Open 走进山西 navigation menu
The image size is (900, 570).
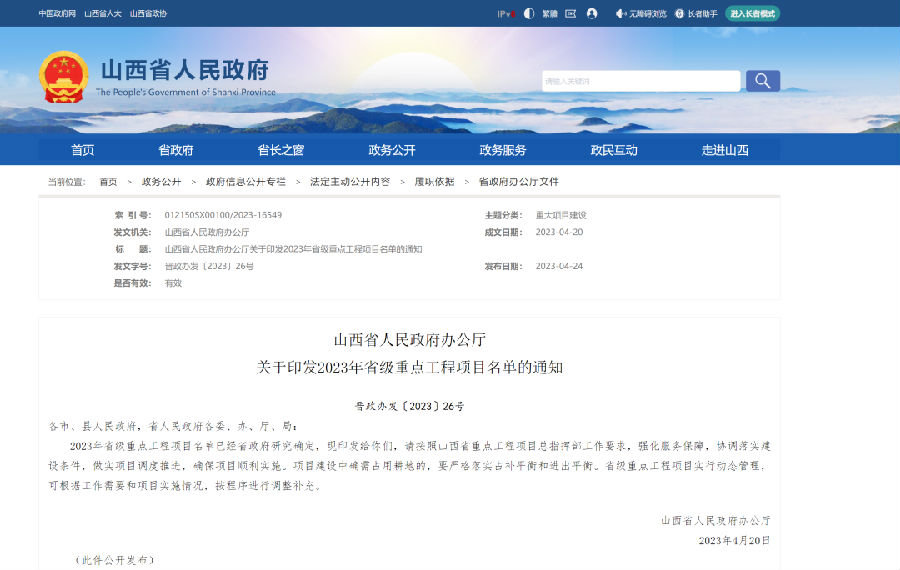click(725, 150)
